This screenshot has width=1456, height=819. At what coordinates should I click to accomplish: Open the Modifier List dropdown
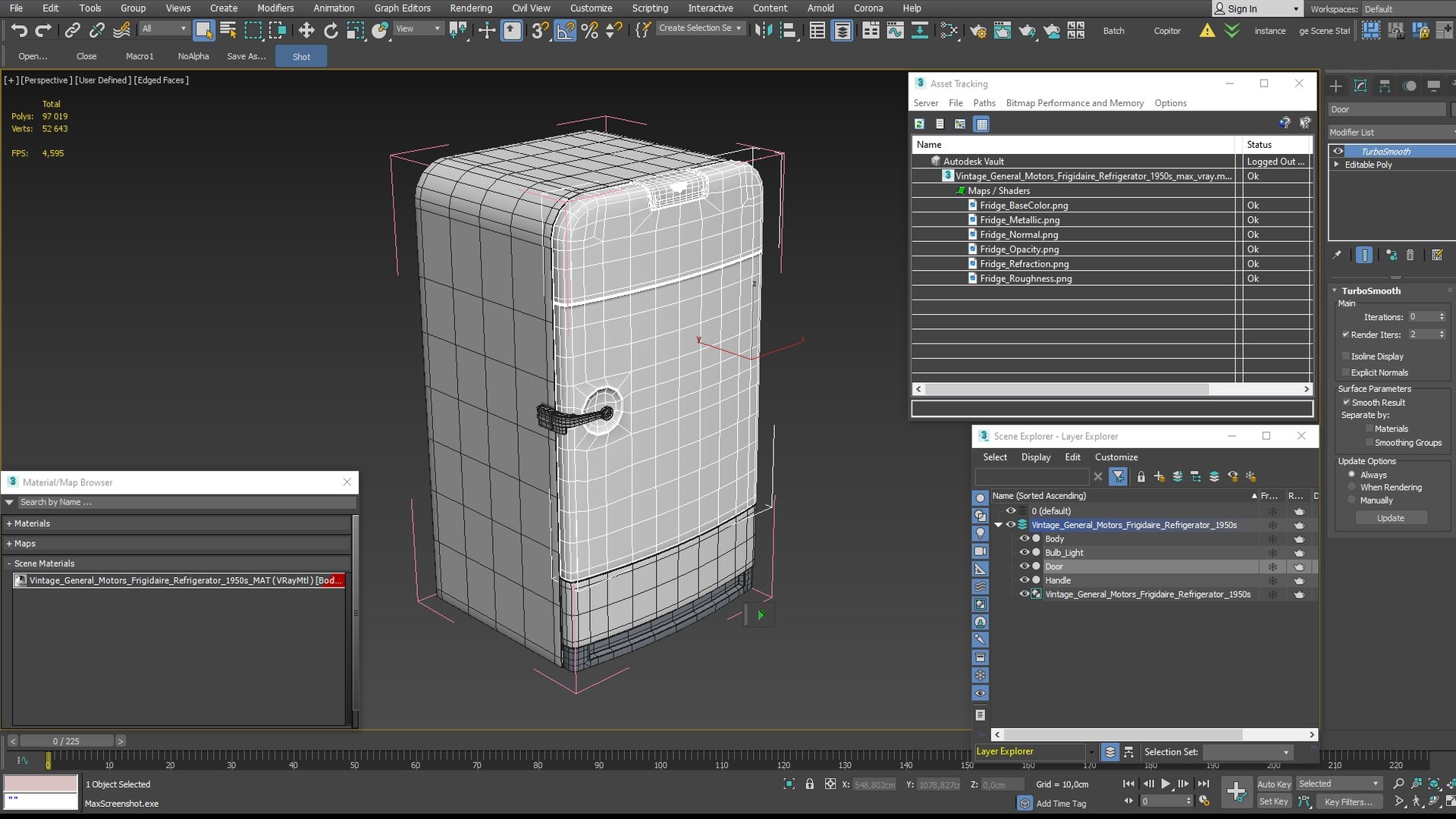[x=1391, y=132]
